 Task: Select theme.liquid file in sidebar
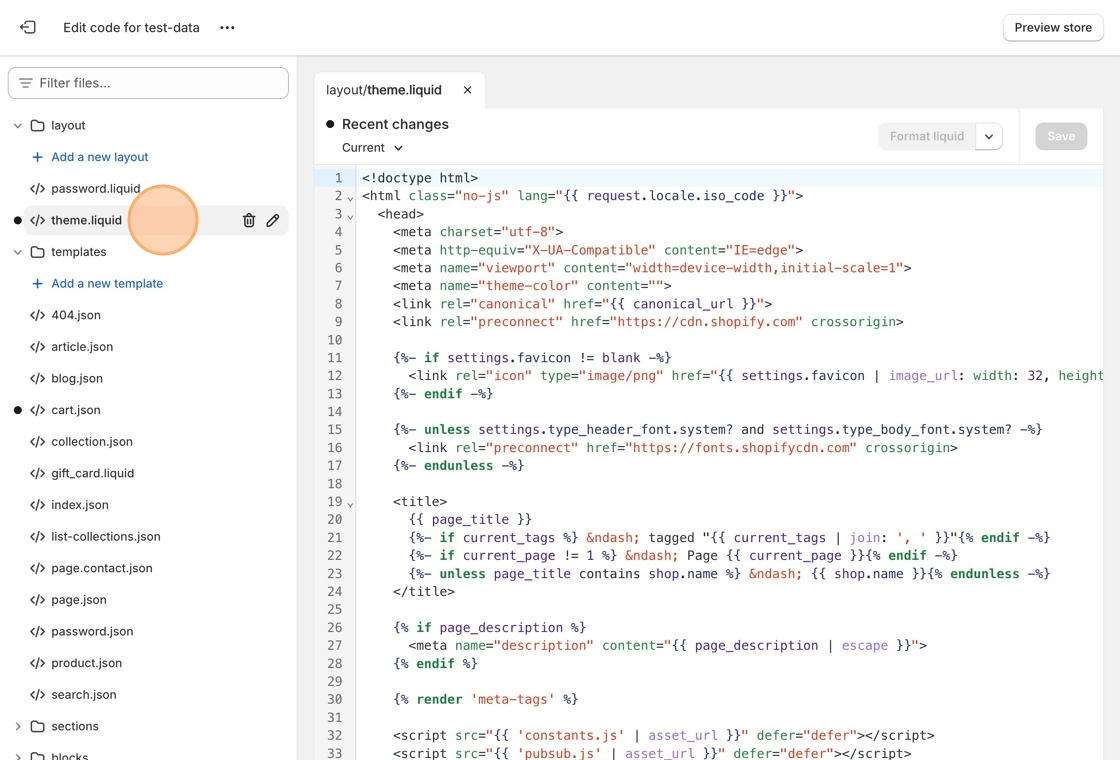(86, 220)
